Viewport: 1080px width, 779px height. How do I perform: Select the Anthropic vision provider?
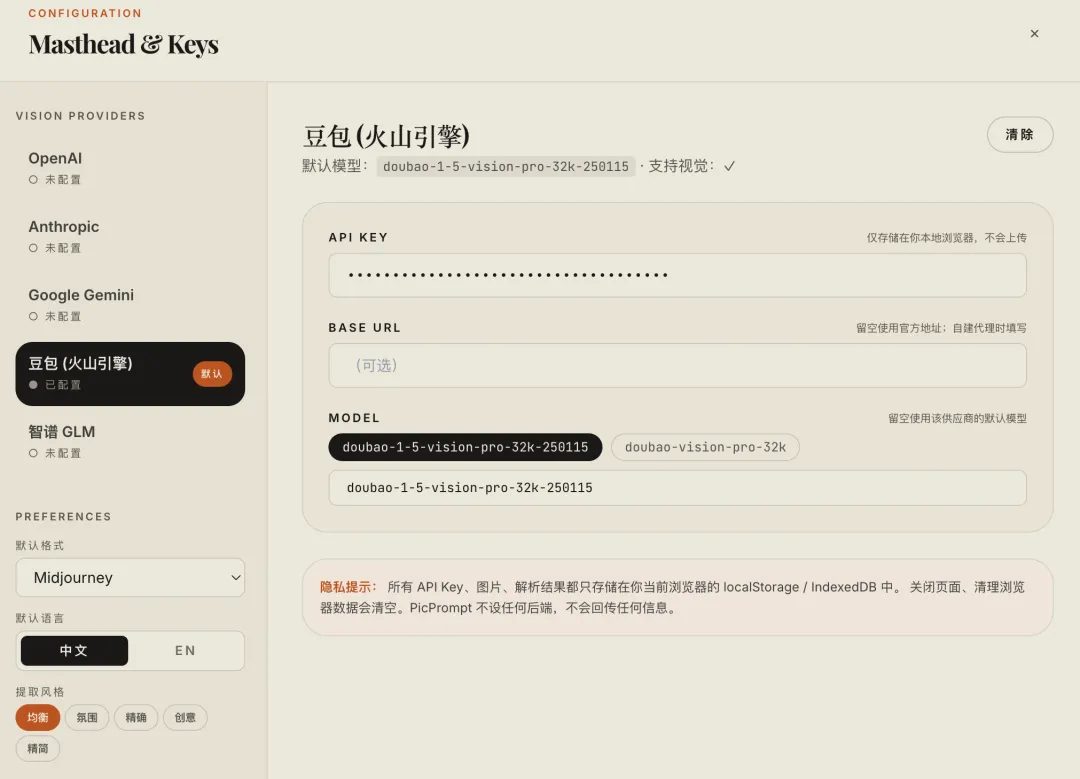(x=130, y=237)
